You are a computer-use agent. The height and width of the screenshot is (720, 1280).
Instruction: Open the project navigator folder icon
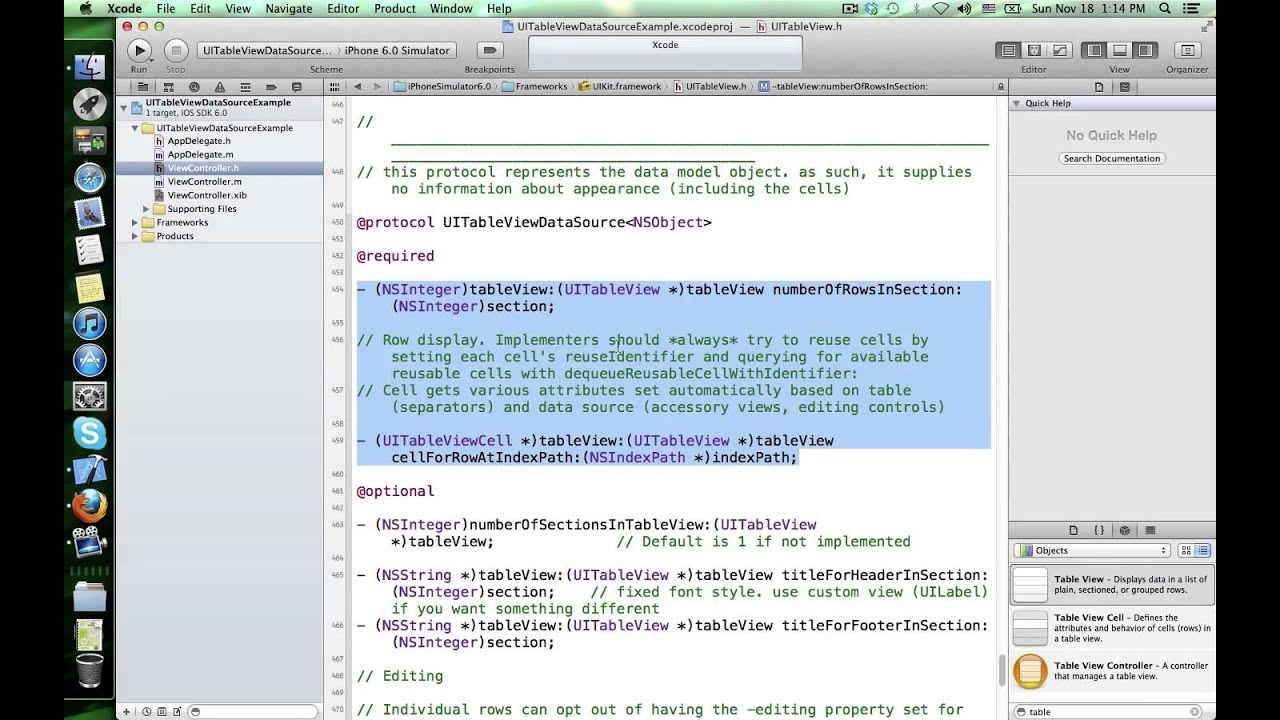[x=143, y=87]
